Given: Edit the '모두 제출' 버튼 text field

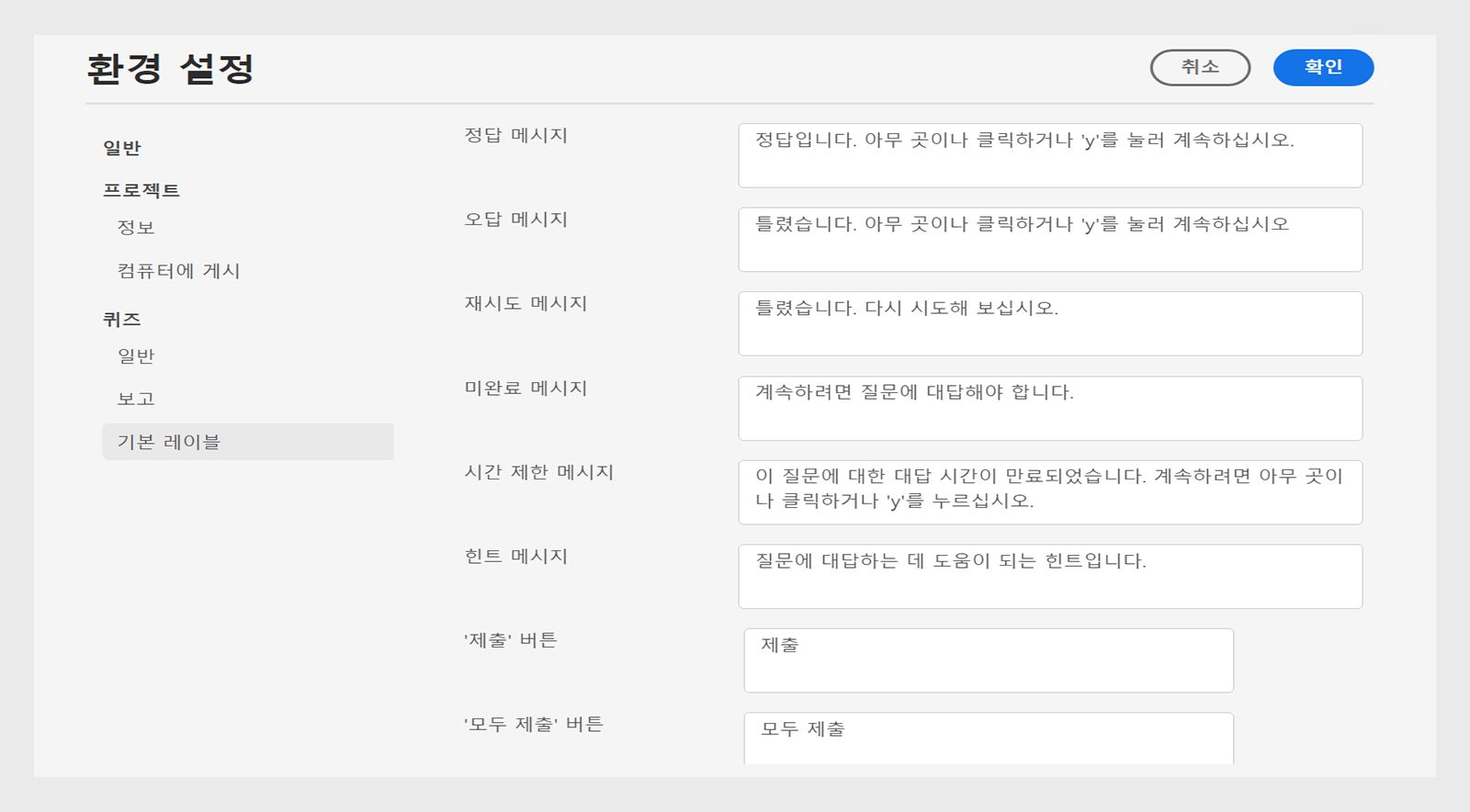Looking at the screenshot, I should (989, 738).
